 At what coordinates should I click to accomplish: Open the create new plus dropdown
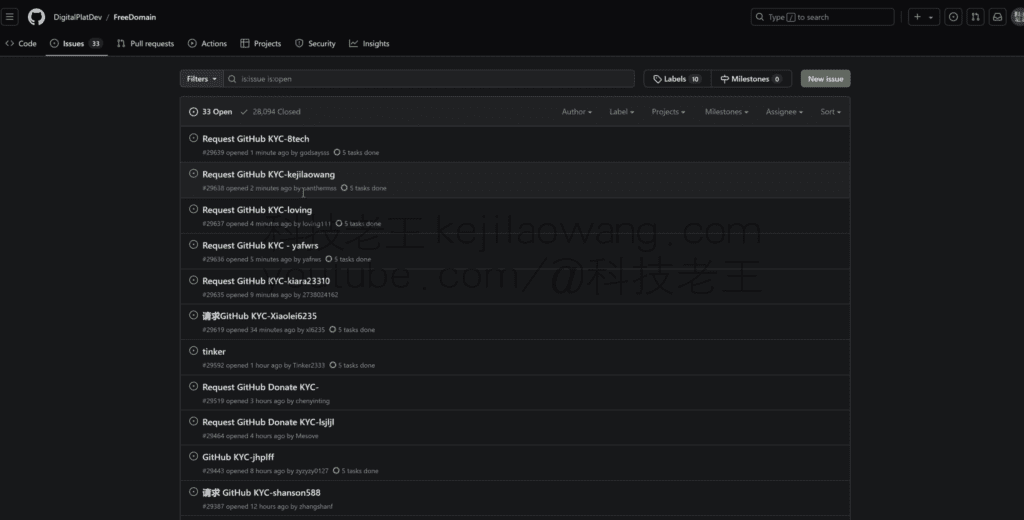coord(923,17)
